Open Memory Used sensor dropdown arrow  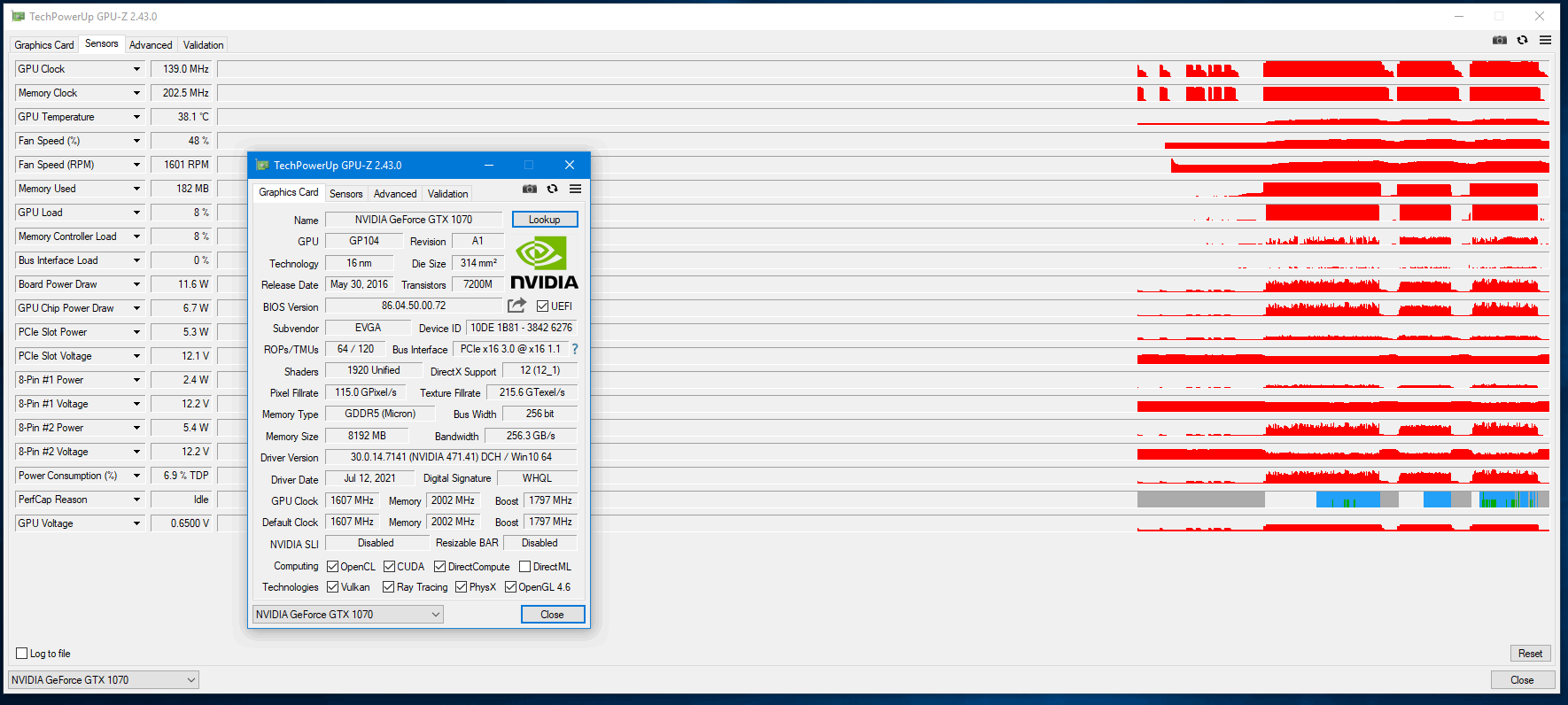(x=136, y=189)
